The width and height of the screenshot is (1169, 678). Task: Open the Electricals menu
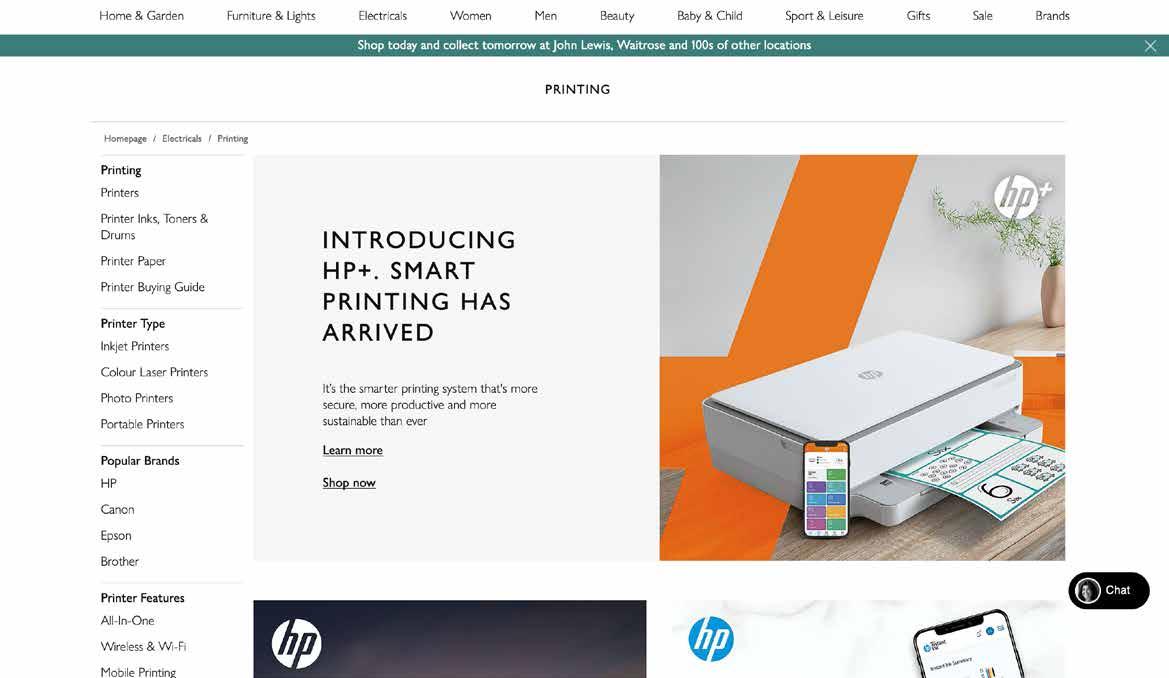click(382, 16)
